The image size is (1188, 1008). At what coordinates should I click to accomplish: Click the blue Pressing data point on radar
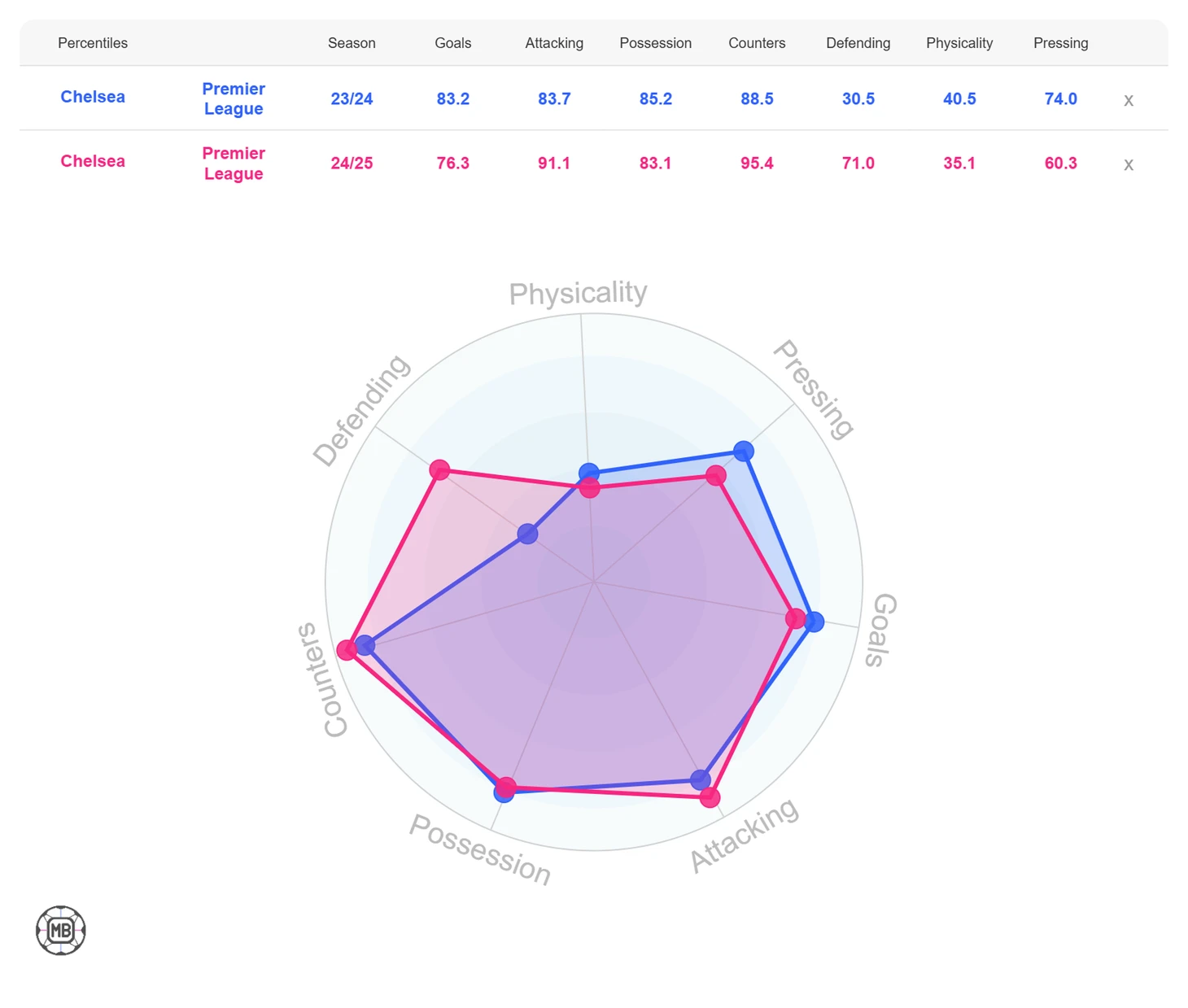click(x=743, y=451)
